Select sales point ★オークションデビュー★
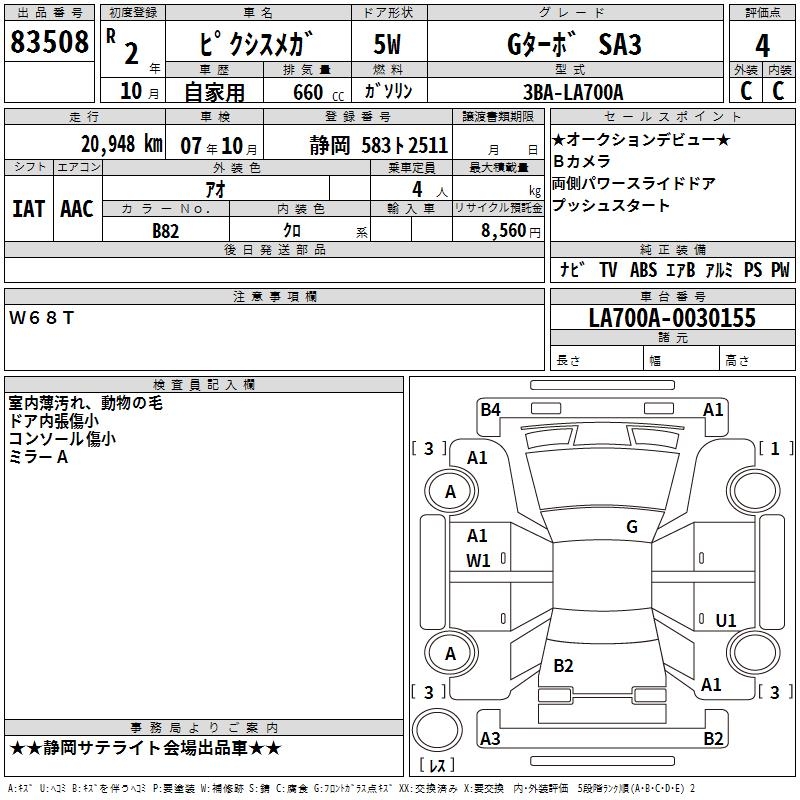Viewport: 800px width, 800px height. click(x=641, y=139)
